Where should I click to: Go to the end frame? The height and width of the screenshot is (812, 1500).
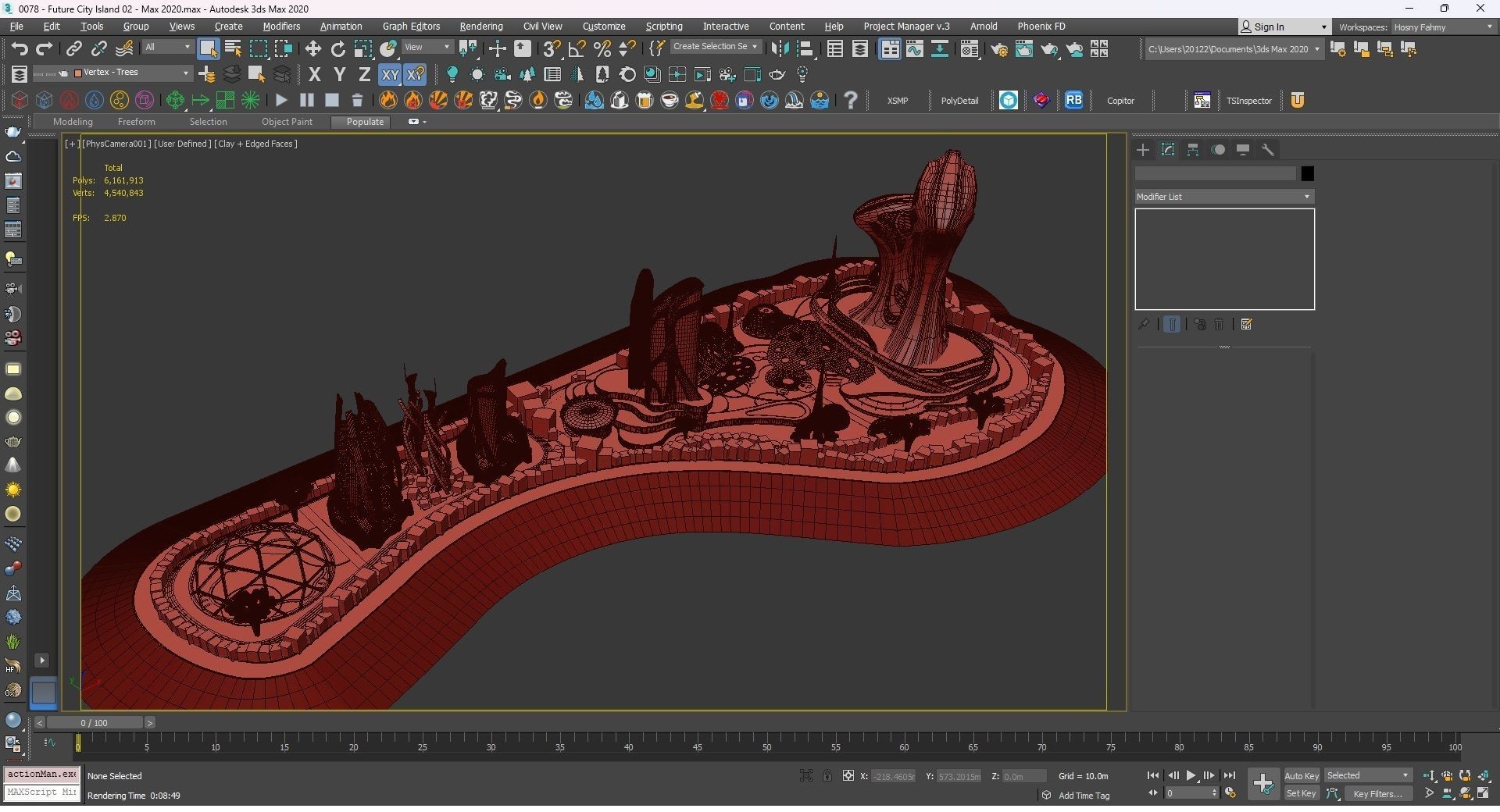[1230, 776]
